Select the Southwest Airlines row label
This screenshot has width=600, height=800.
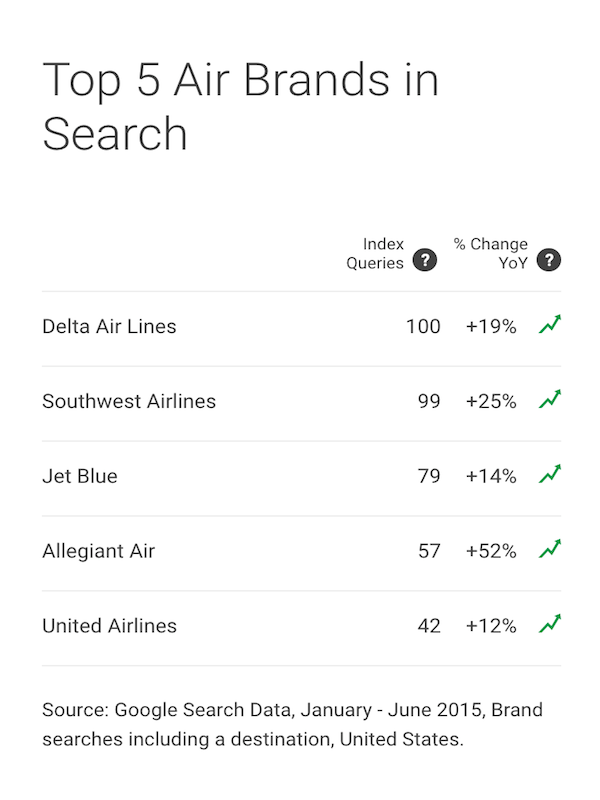pyautogui.click(x=129, y=401)
